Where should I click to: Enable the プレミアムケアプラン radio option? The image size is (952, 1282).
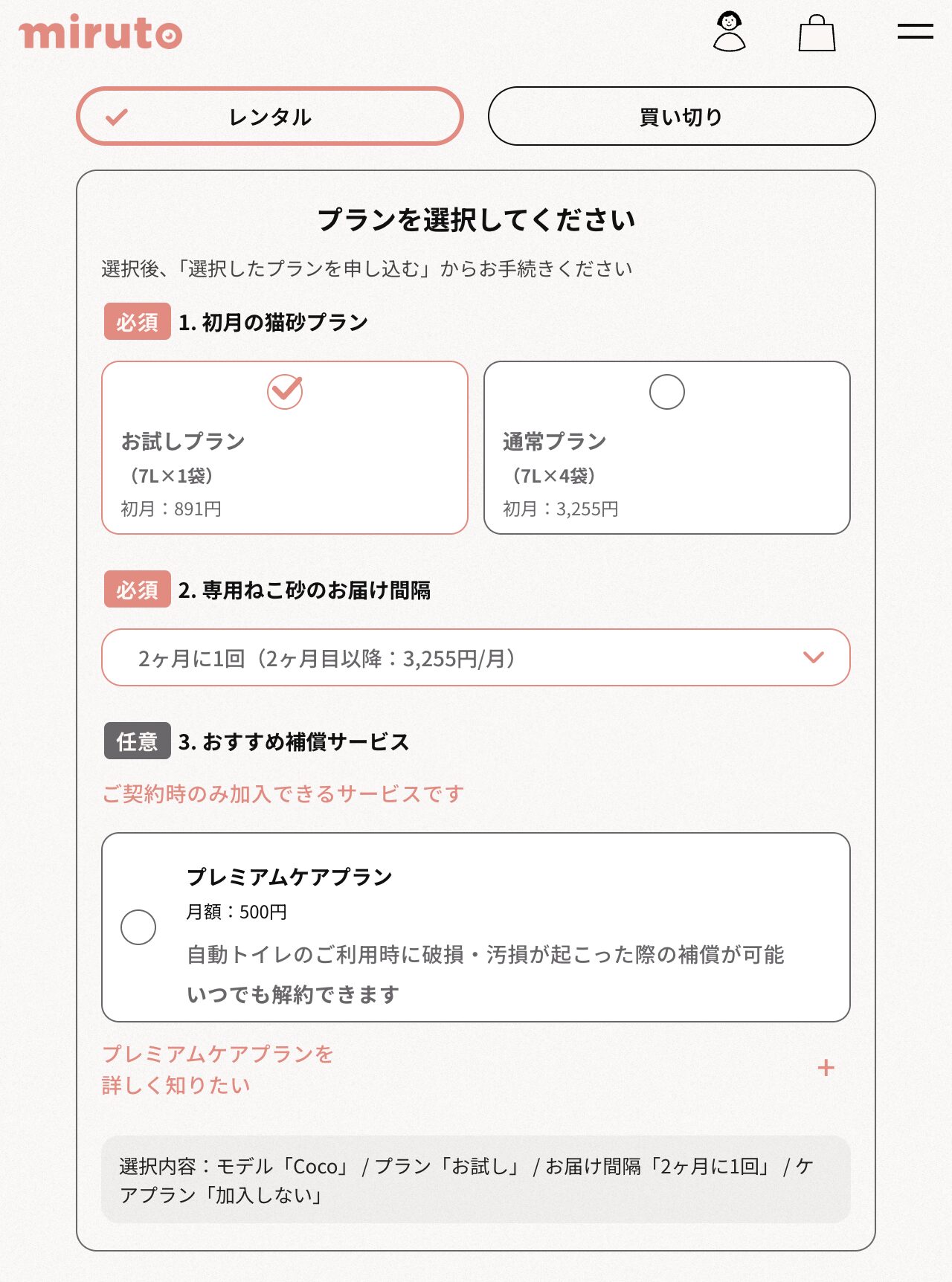point(138,927)
